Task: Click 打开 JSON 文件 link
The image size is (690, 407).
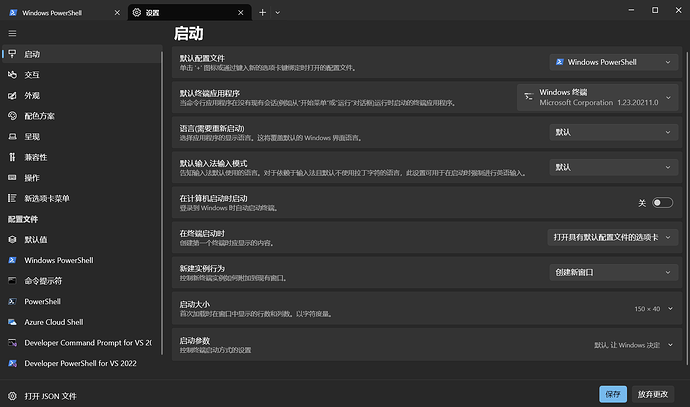Action: click(x=50, y=396)
